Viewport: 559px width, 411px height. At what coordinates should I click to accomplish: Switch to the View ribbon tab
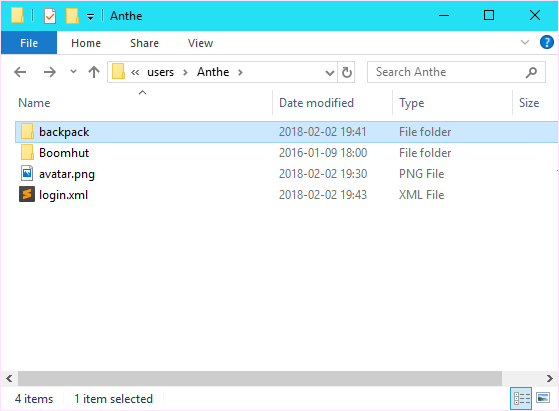pyautogui.click(x=200, y=43)
